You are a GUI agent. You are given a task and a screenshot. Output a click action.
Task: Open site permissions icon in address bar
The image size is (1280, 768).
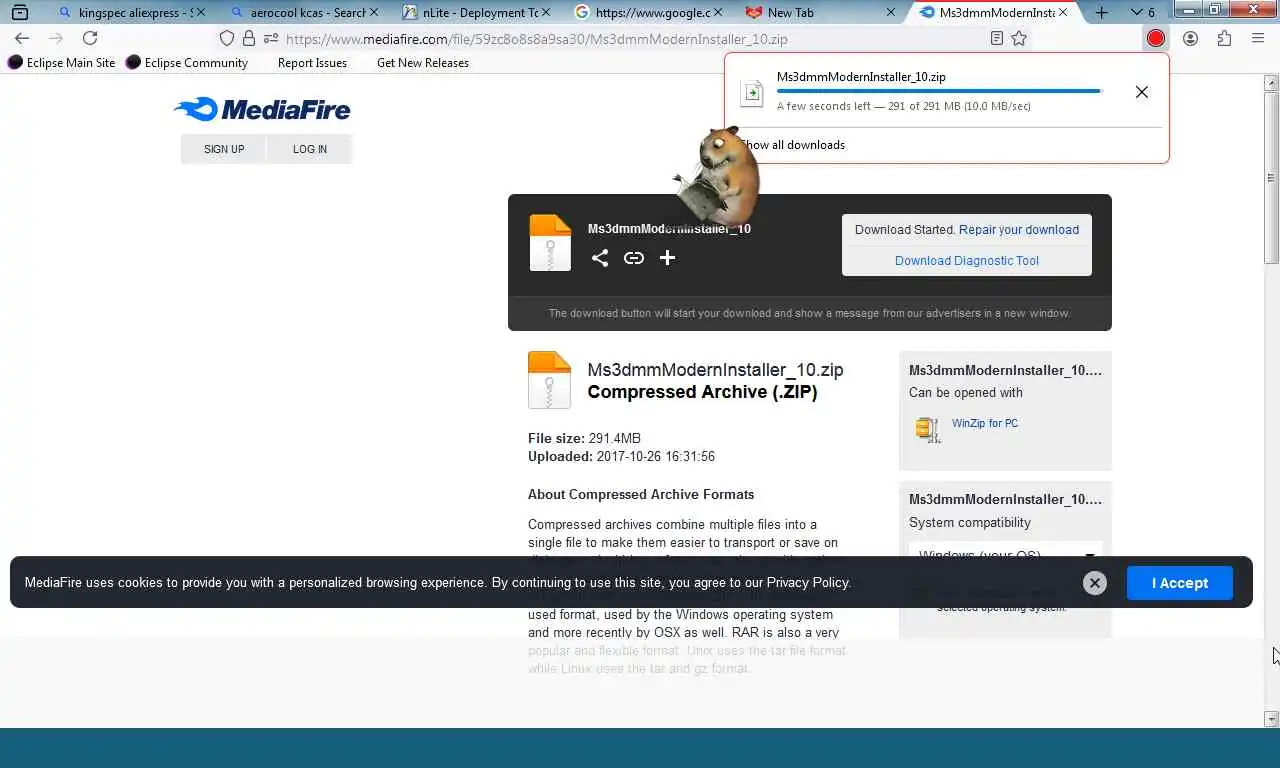click(271, 38)
